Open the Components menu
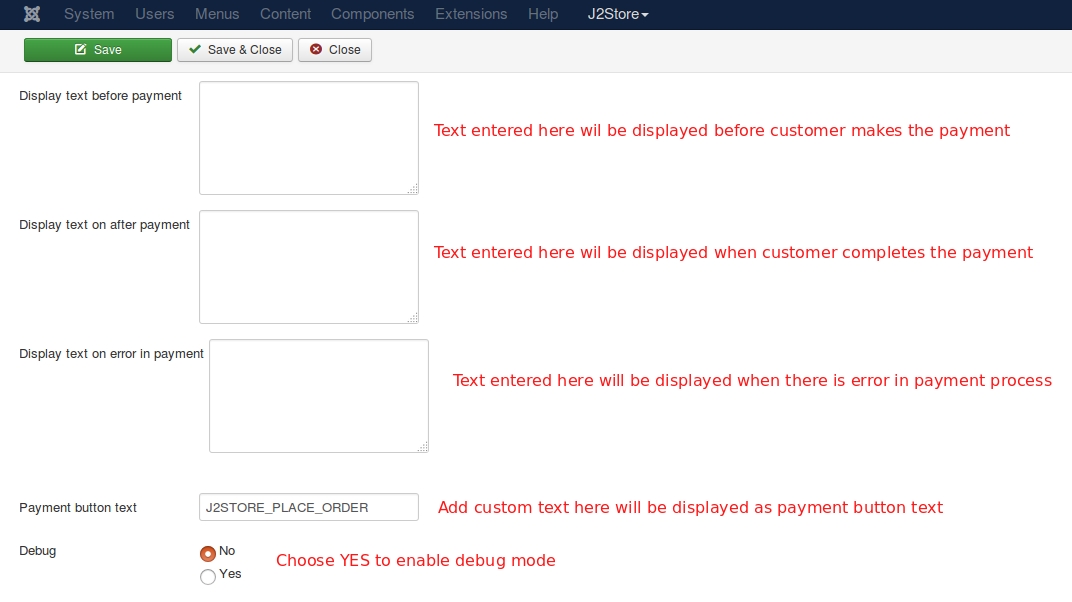The image size is (1072, 602). (x=372, y=14)
